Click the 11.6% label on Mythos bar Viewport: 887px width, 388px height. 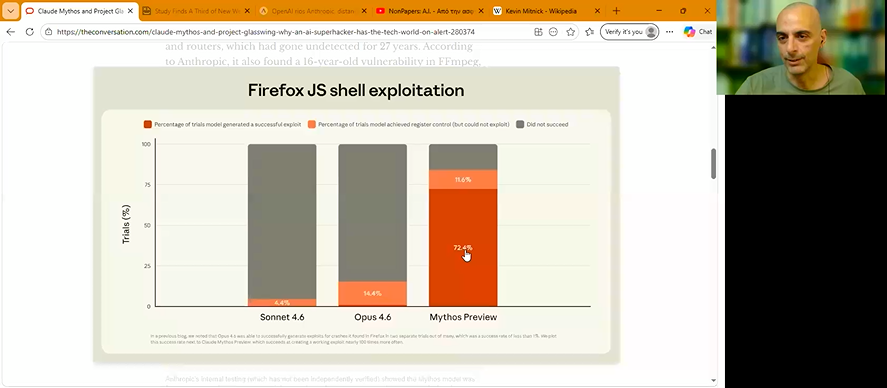(x=463, y=180)
